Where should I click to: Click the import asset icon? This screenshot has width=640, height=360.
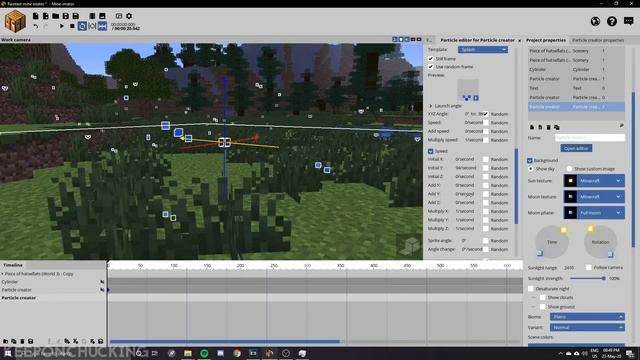(x=45, y=16)
